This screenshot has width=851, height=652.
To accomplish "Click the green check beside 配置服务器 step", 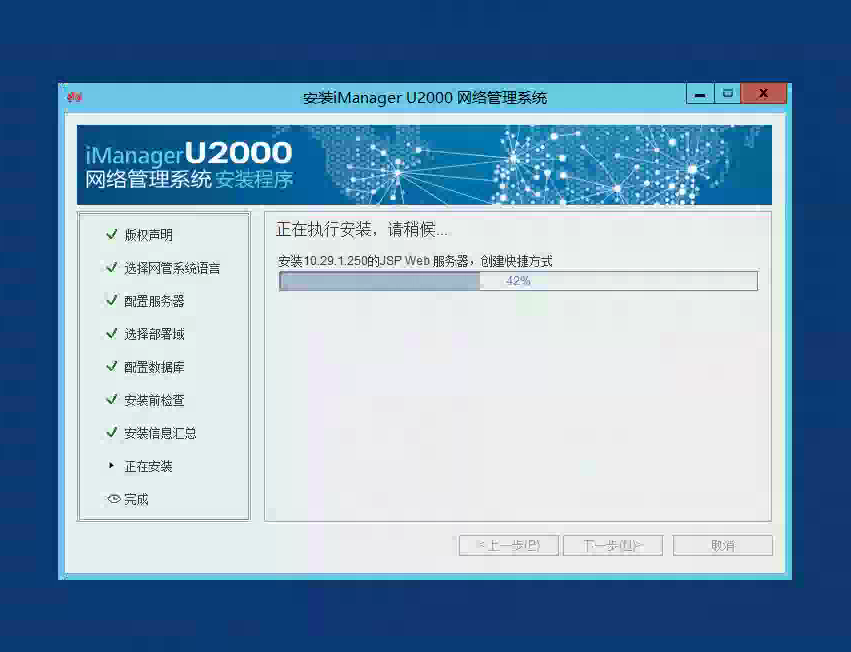I will (111, 301).
